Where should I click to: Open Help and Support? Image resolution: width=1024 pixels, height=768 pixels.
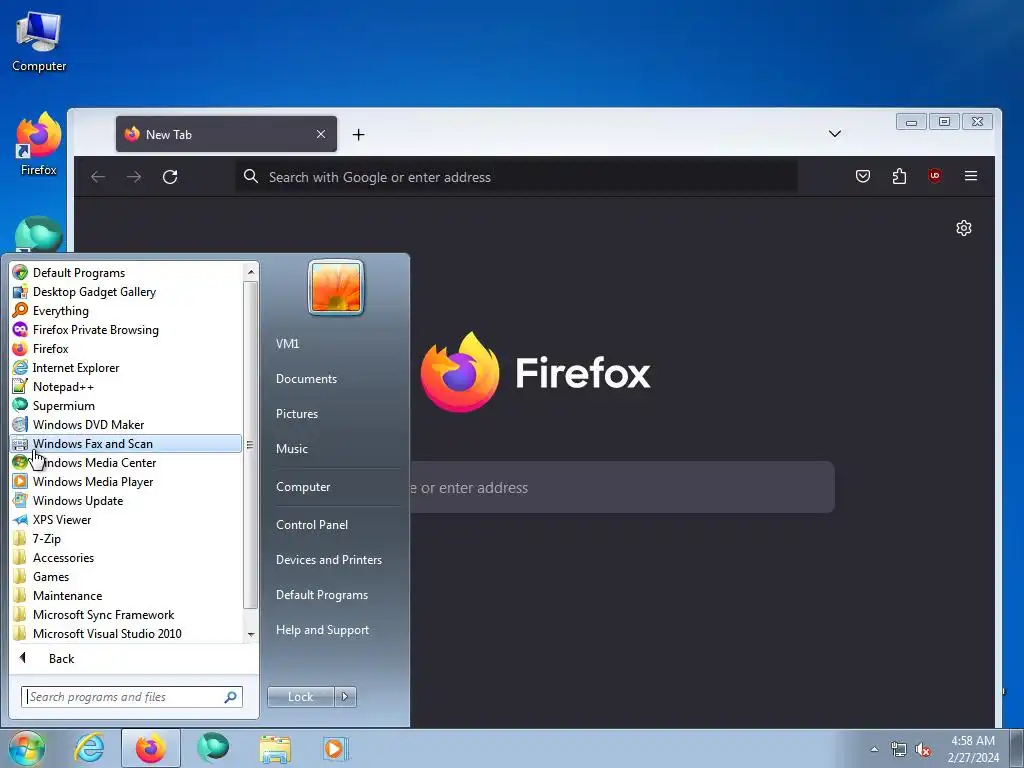(x=322, y=630)
